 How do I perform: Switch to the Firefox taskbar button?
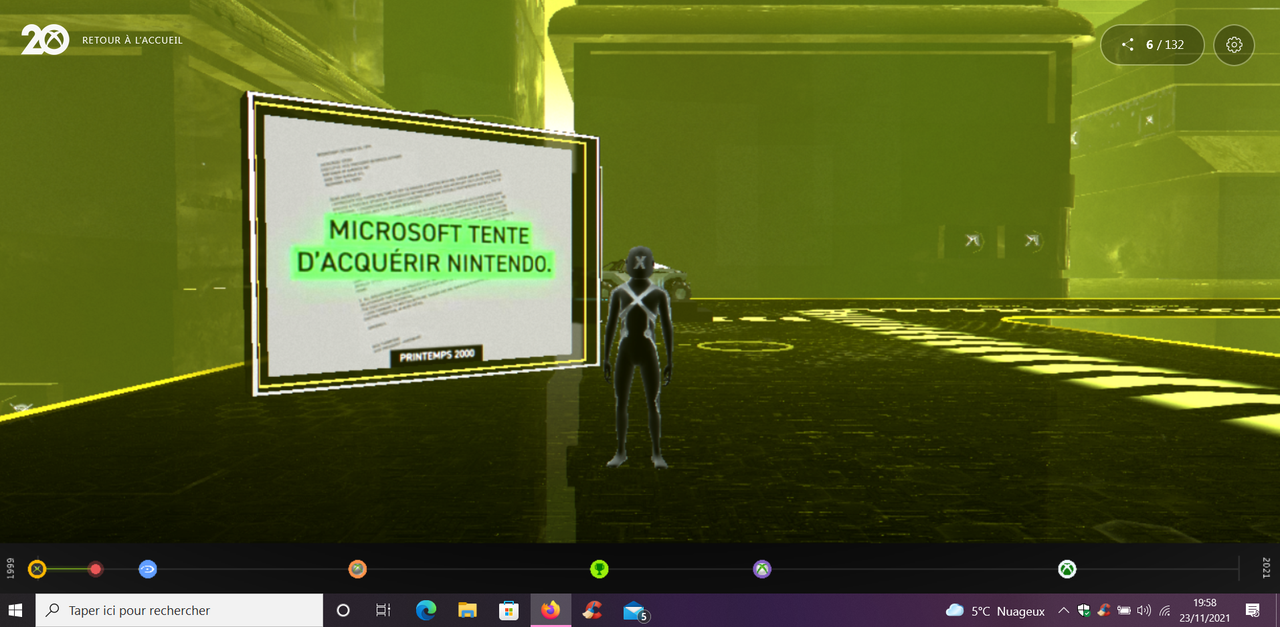[550, 610]
